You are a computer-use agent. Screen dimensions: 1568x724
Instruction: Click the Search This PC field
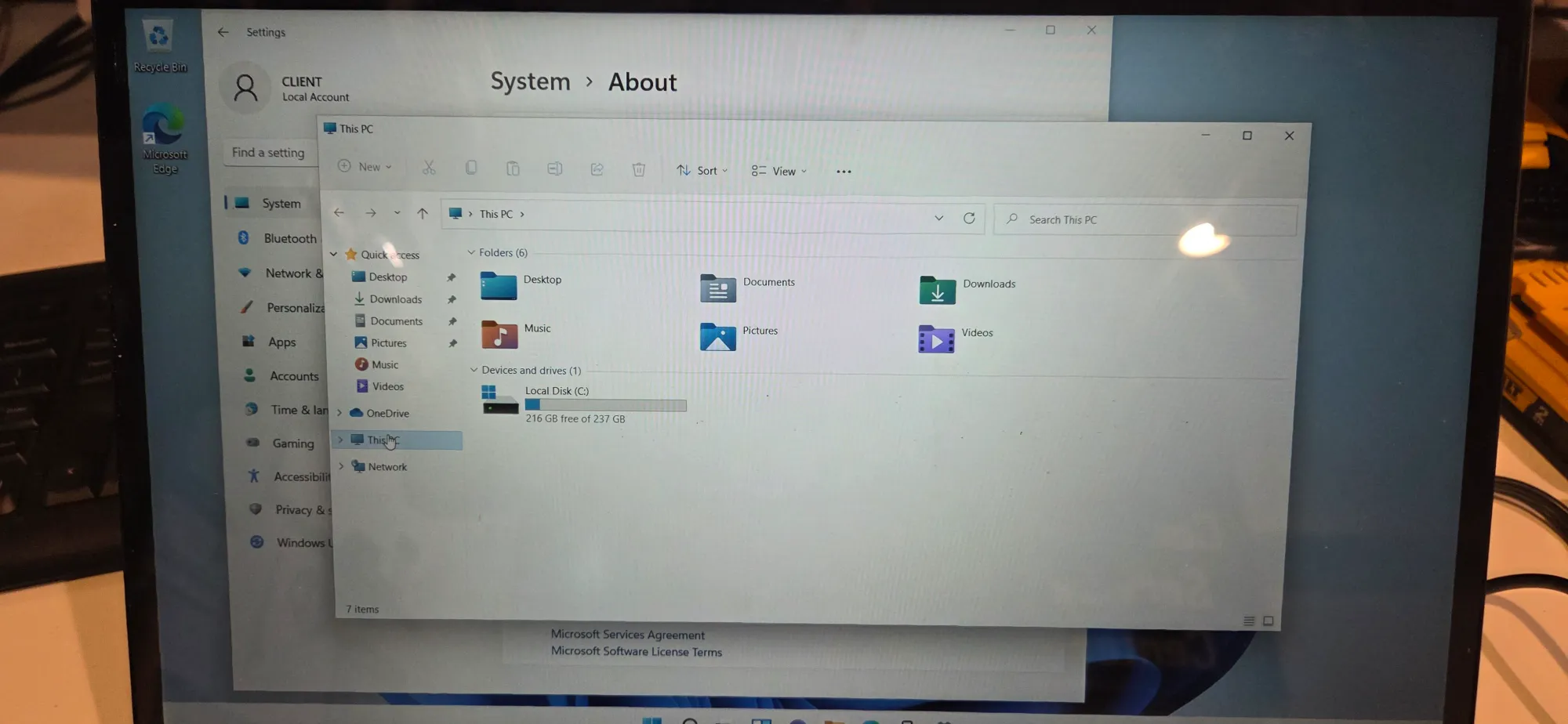(x=1145, y=220)
